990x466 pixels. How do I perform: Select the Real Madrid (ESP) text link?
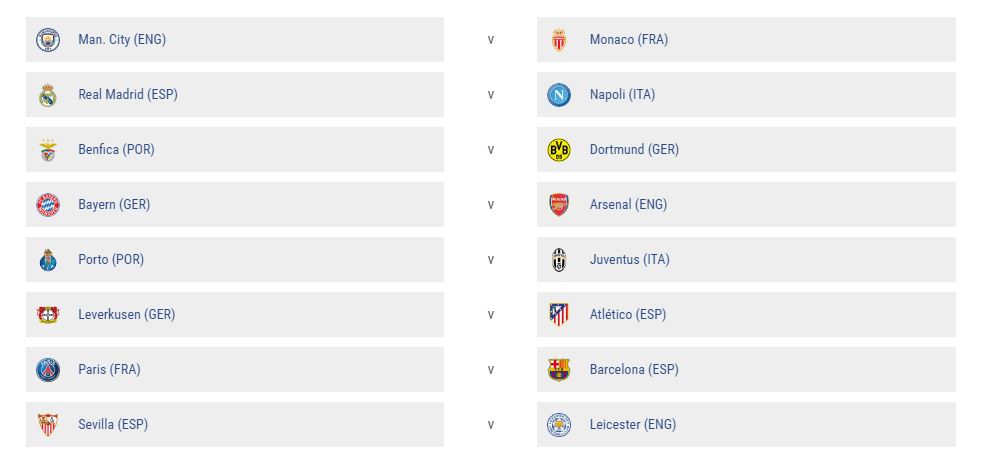[128, 95]
